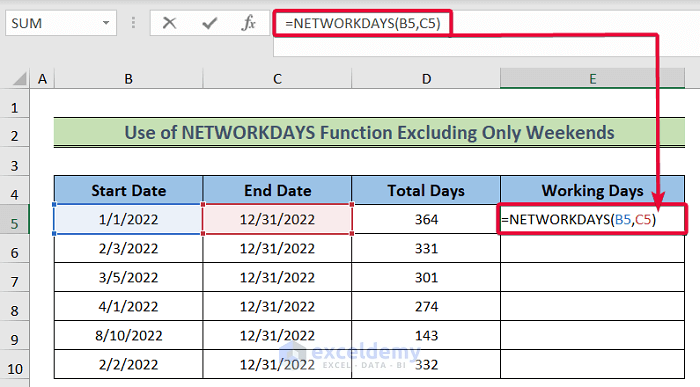
Task: Select cell with start date 4/1/2022
Action: (129, 306)
